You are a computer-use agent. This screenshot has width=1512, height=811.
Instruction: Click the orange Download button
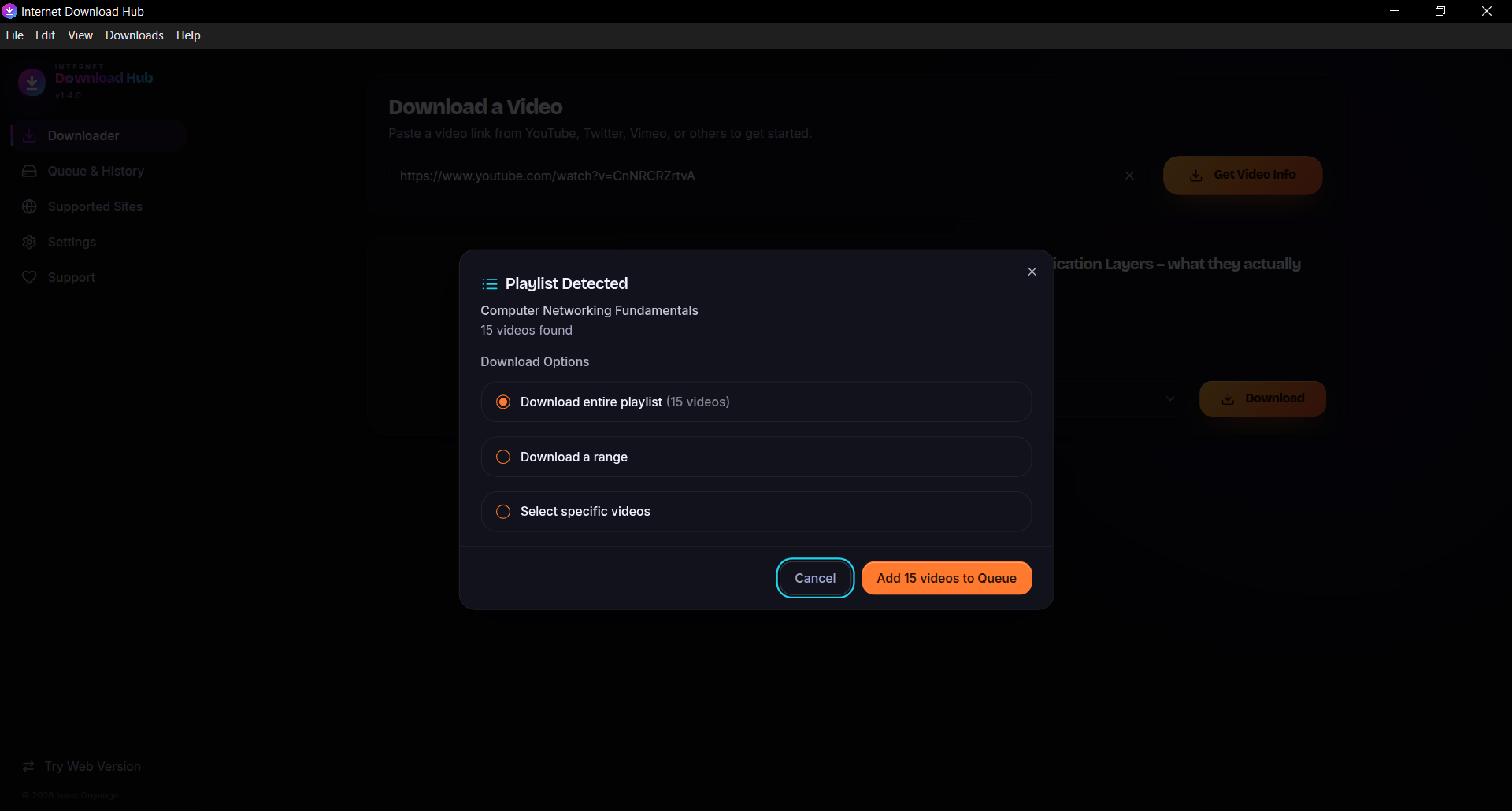click(x=1262, y=398)
